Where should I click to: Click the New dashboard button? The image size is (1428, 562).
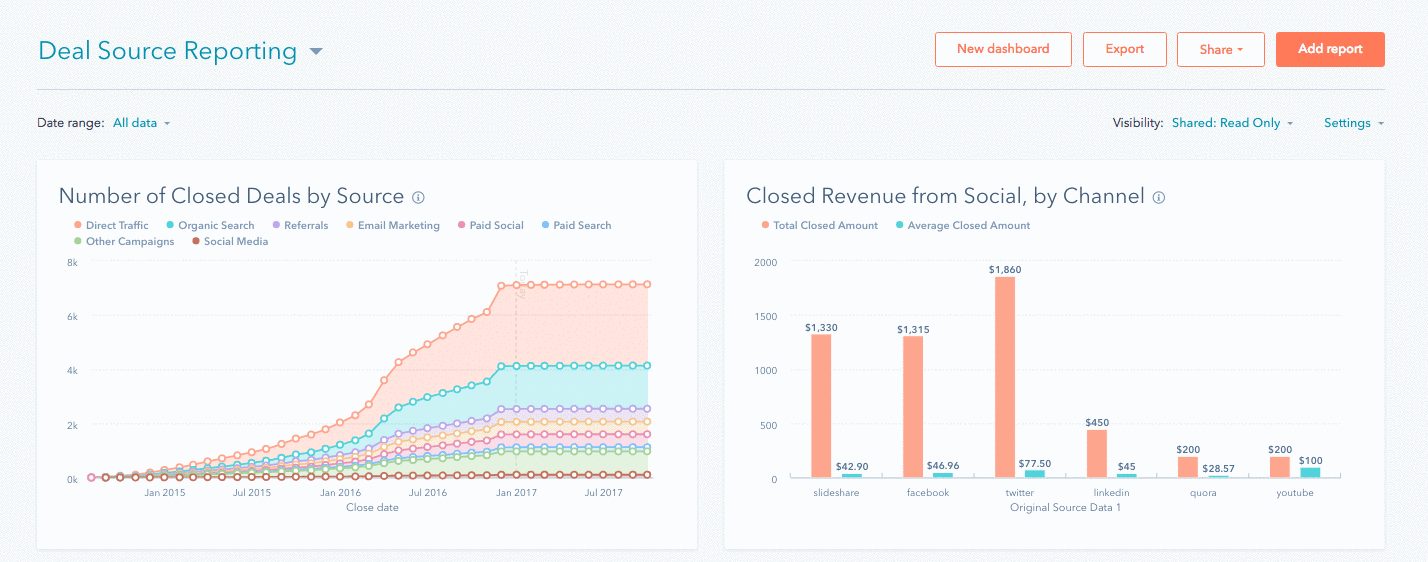click(1003, 49)
